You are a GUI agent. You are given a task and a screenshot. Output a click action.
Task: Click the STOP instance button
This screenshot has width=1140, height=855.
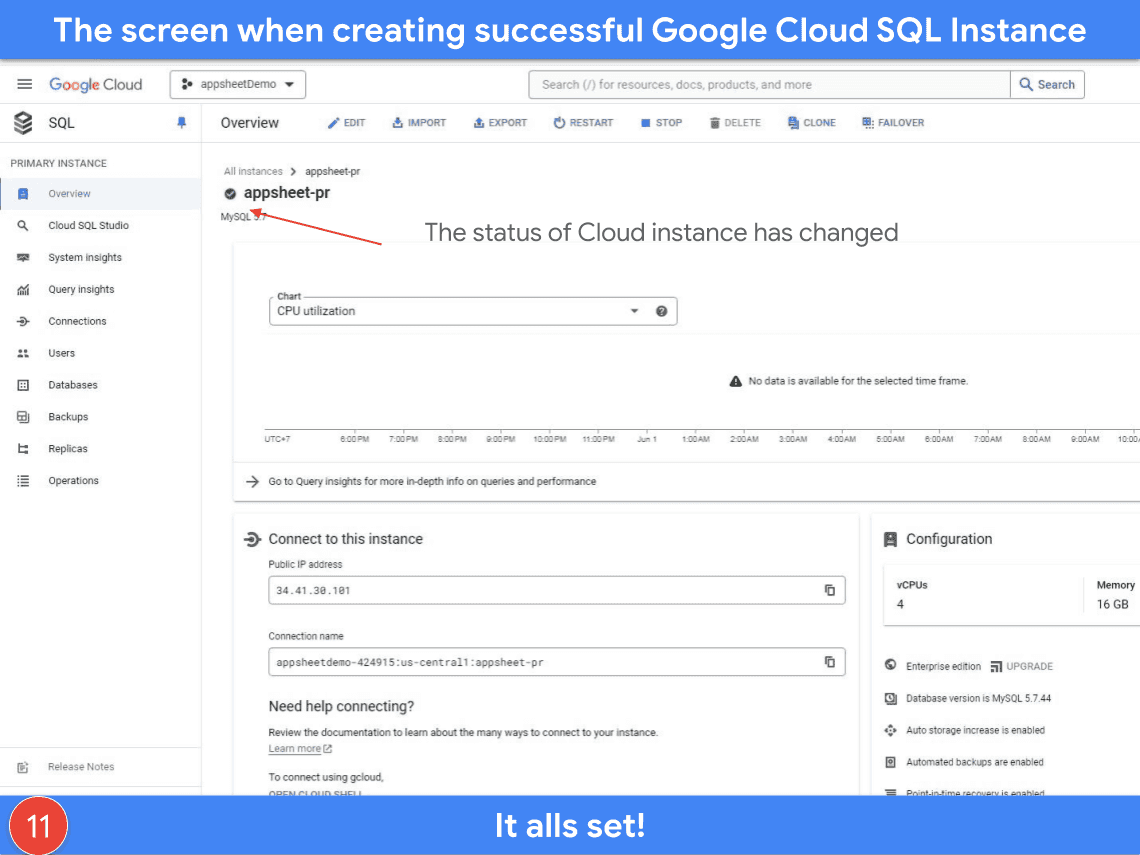coord(661,123)
